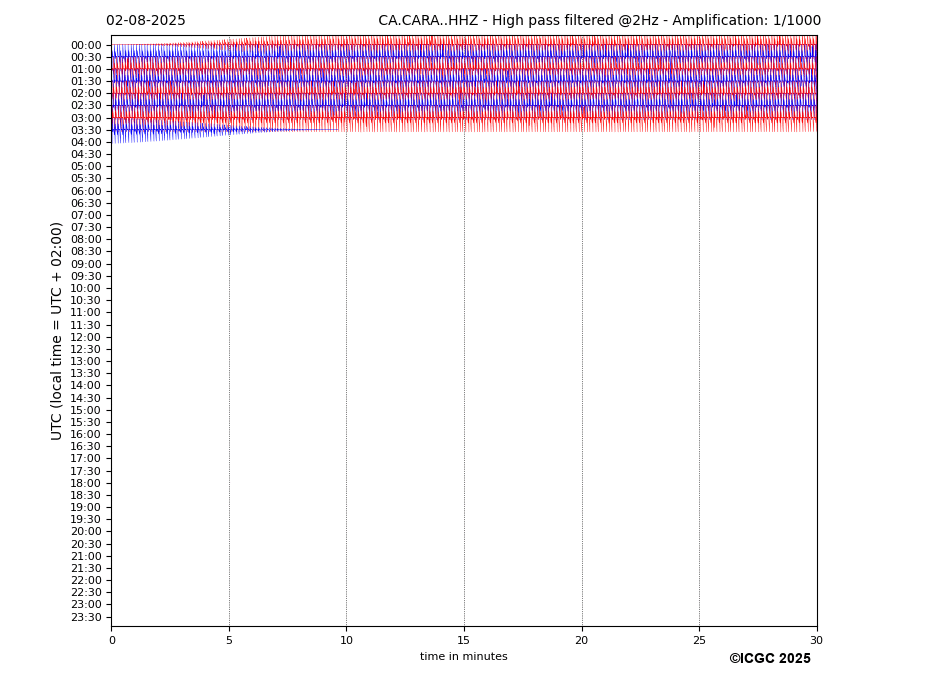Click the 09:00 time tick label

pos(86,264)
